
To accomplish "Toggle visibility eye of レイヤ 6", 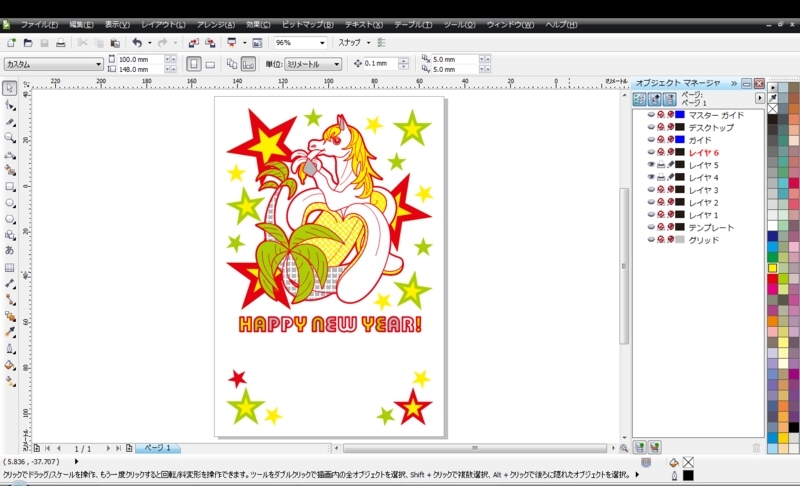I will pyautogui.click(x=651, y=152).
